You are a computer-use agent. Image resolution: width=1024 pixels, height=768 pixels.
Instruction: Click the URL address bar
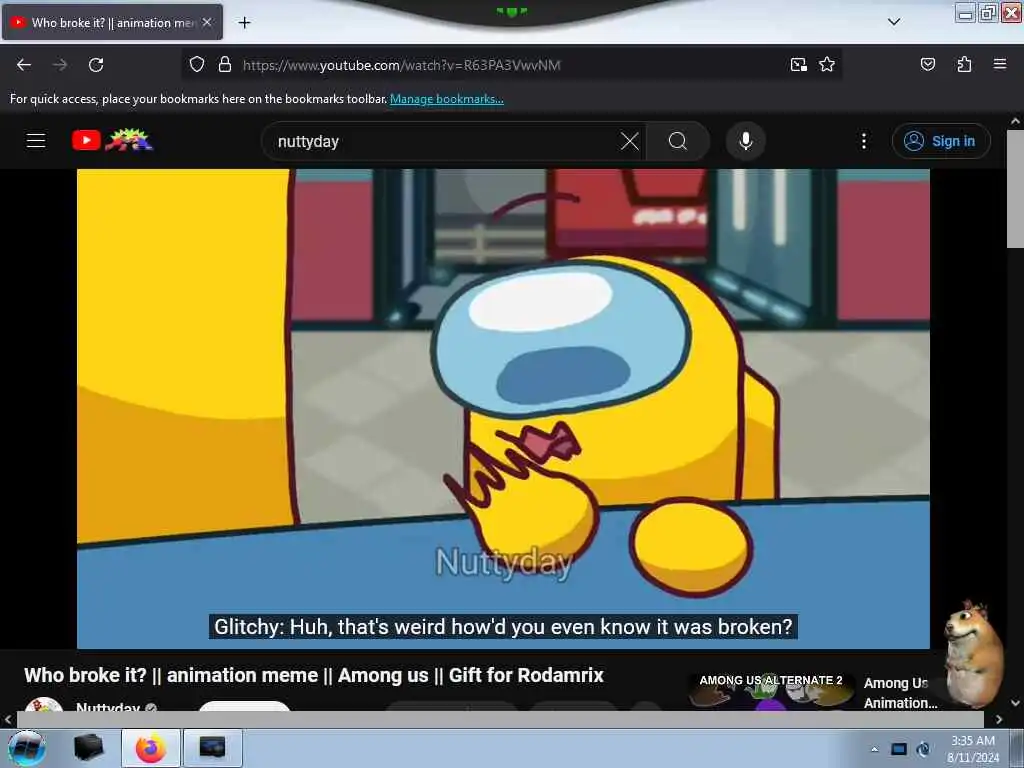click(509, 65)
